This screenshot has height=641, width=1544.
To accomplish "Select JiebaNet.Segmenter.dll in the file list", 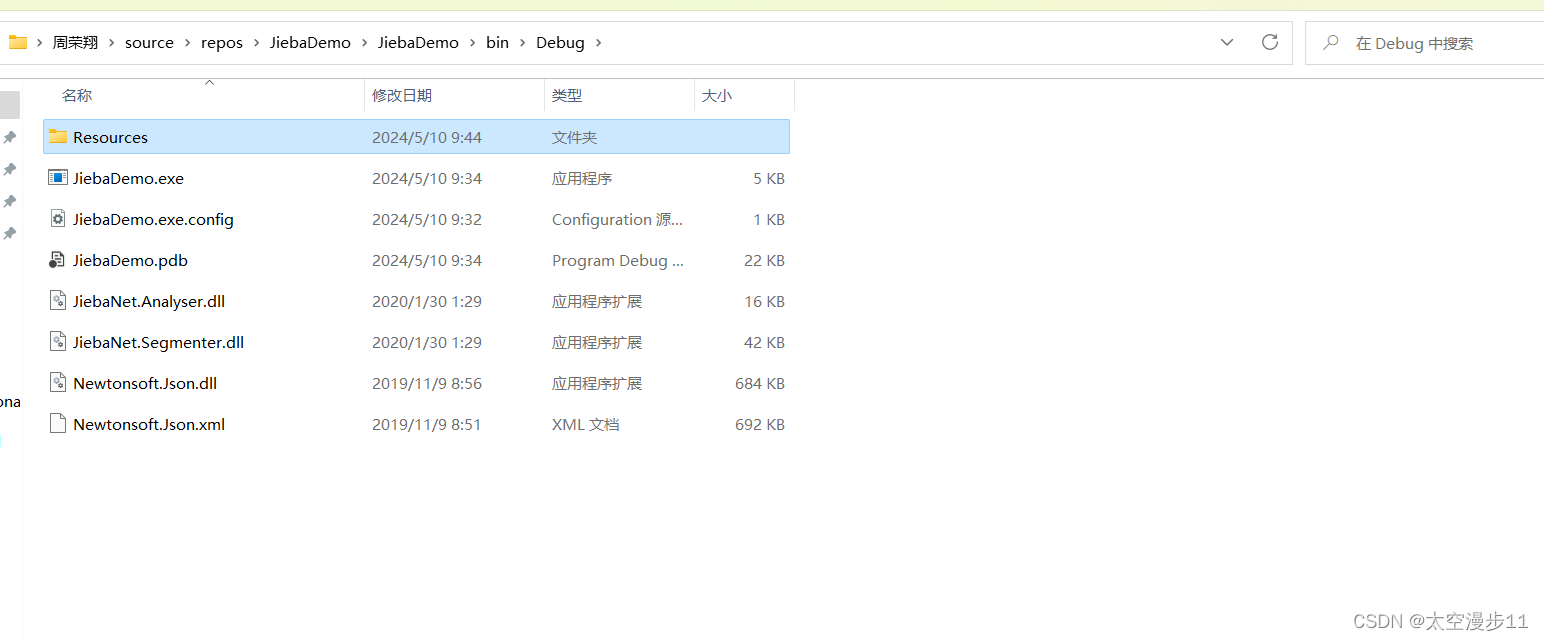I will coord(157,342).
